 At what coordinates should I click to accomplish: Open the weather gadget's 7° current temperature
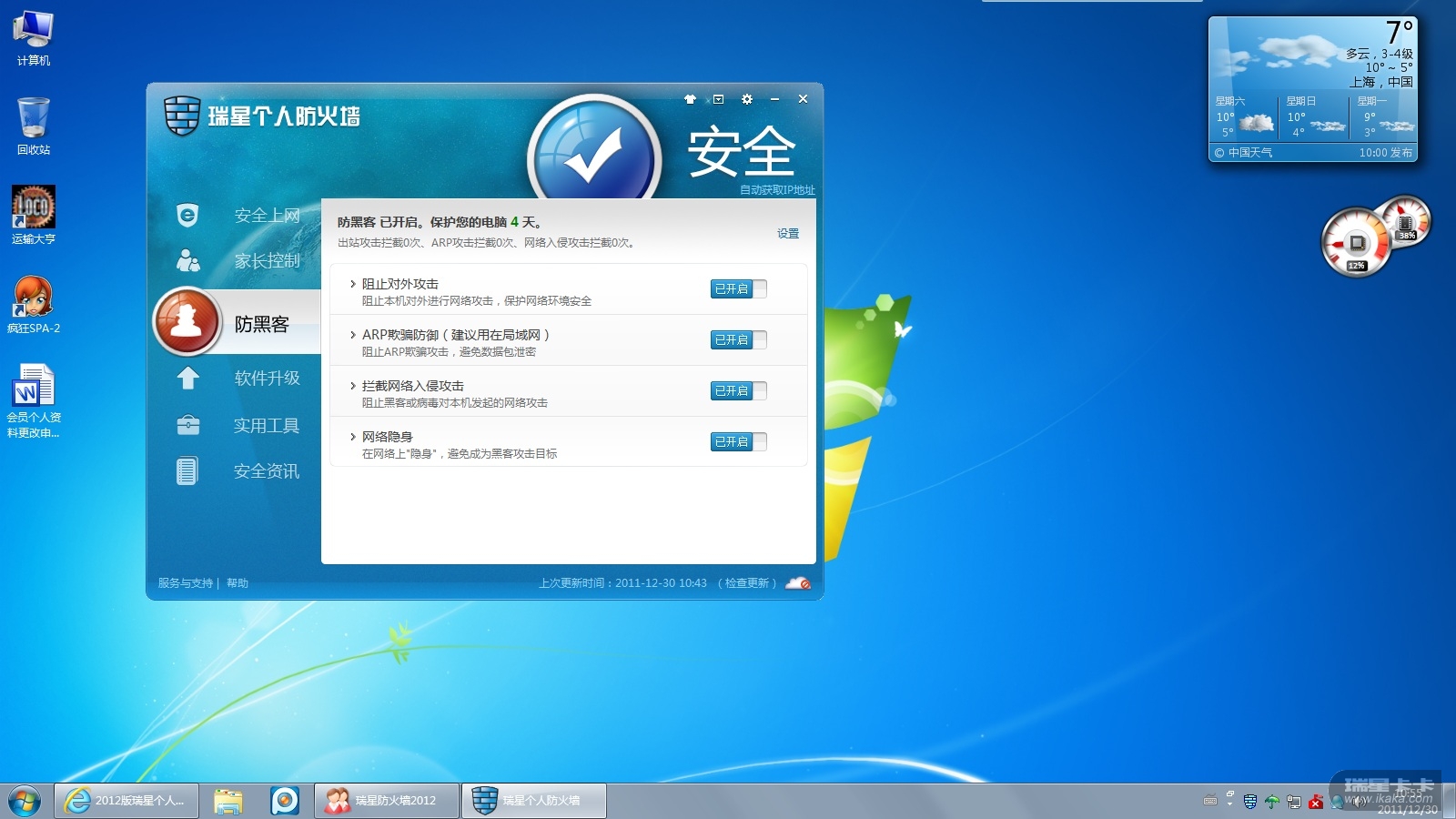tap(1400, 33)
